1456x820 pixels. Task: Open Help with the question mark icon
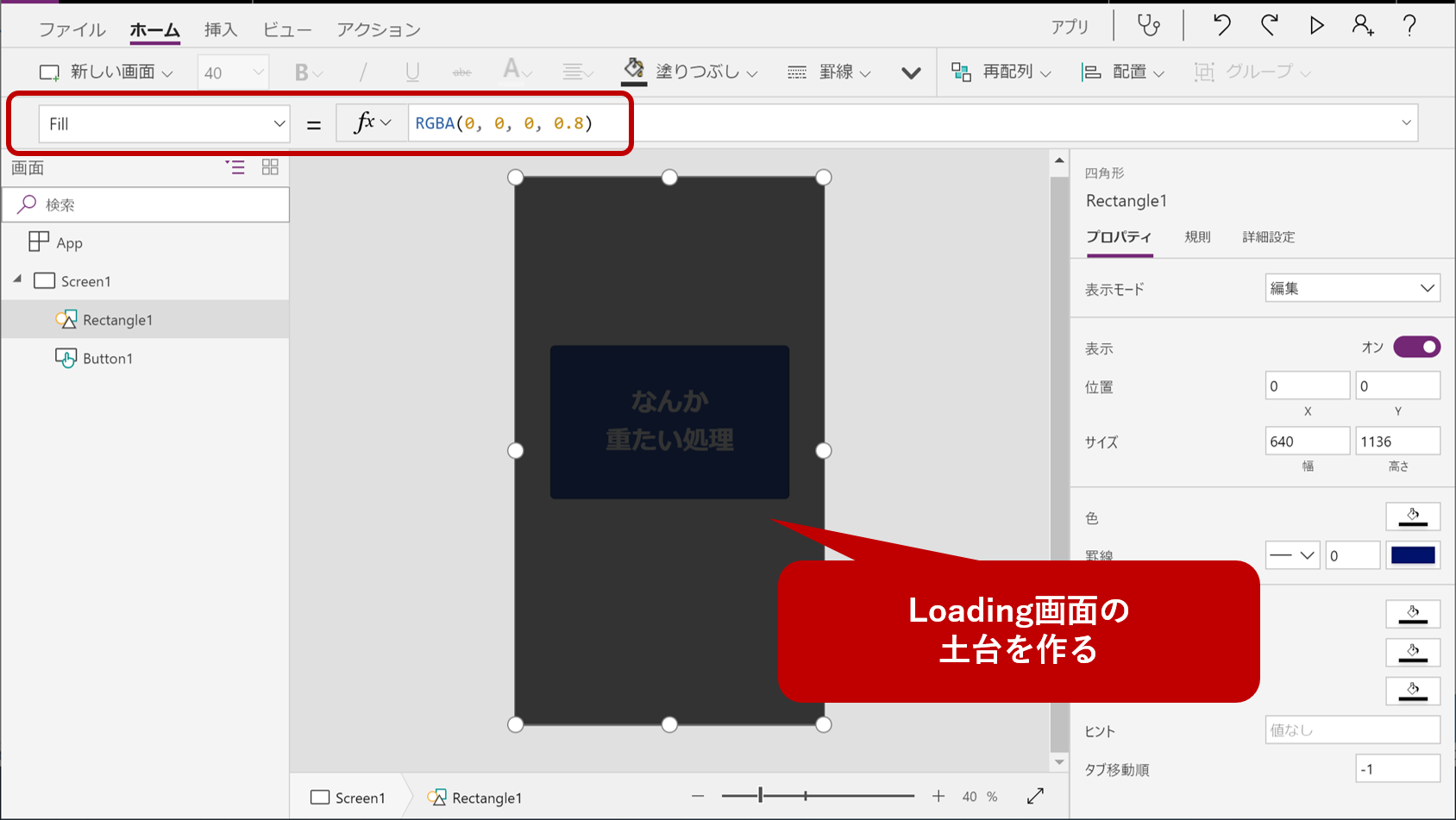click(x=1409, y=25)
